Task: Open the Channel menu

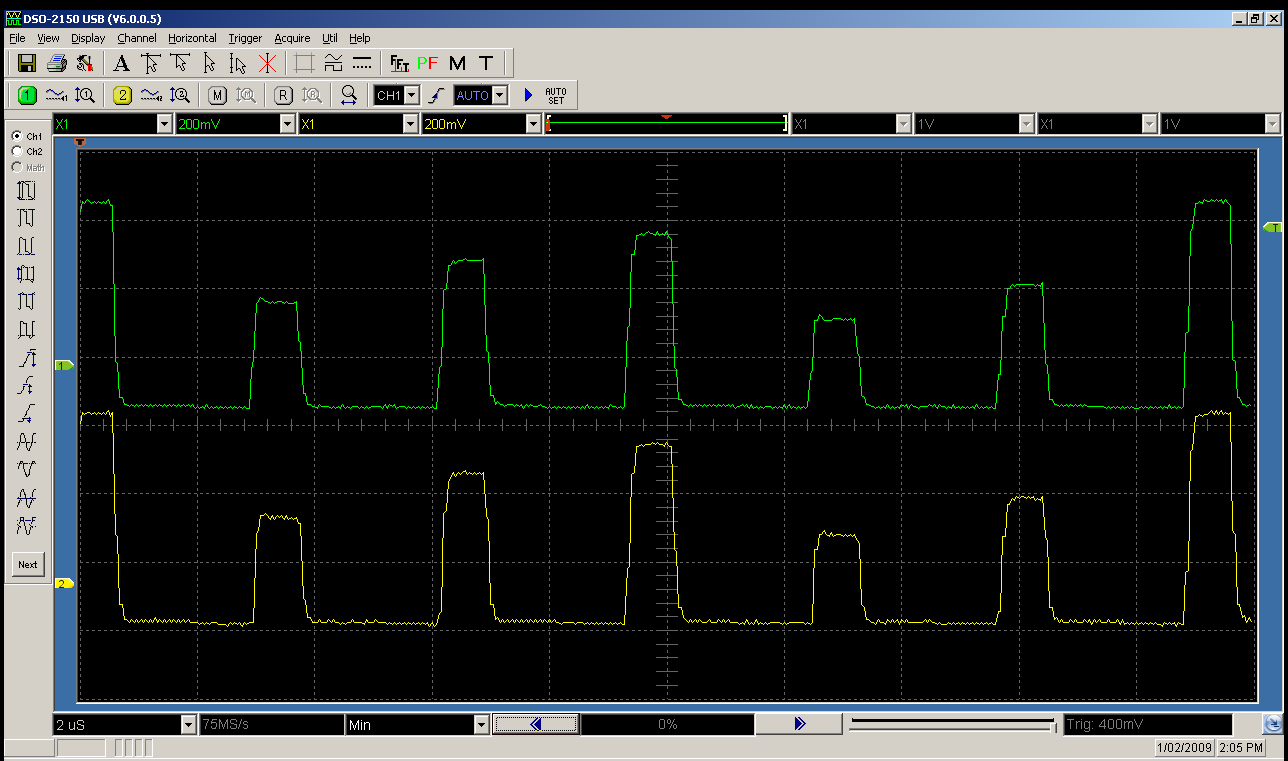Action: 137,38
